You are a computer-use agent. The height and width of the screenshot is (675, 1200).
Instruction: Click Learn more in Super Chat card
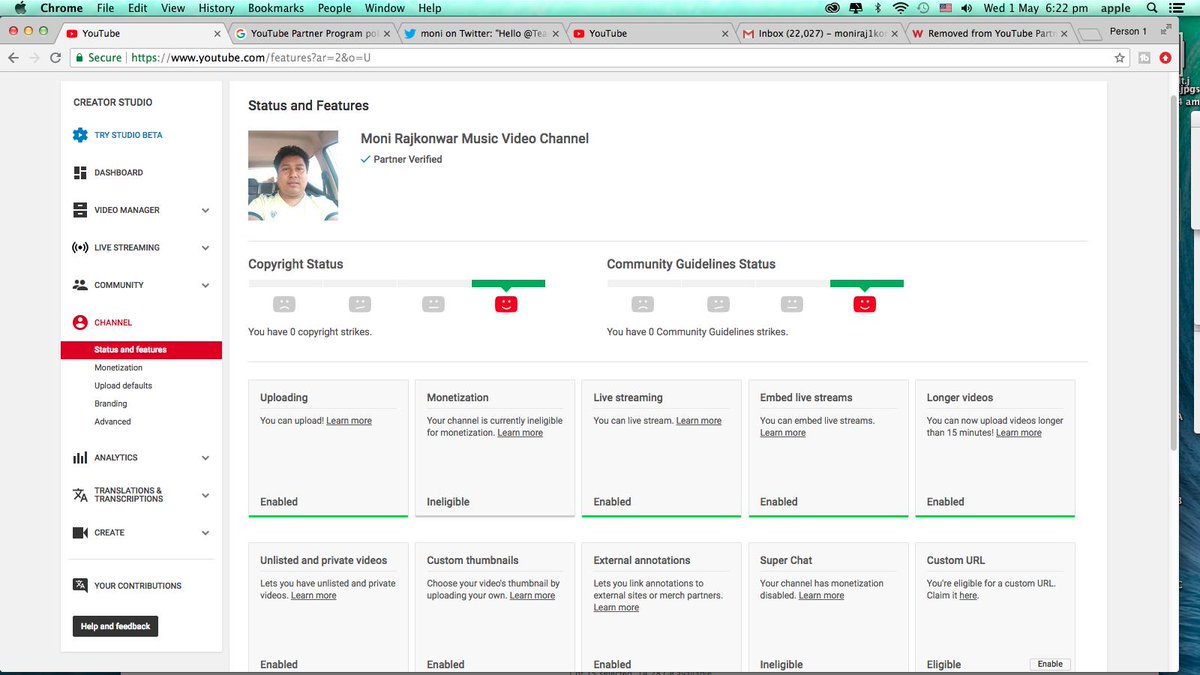point(821,596)
